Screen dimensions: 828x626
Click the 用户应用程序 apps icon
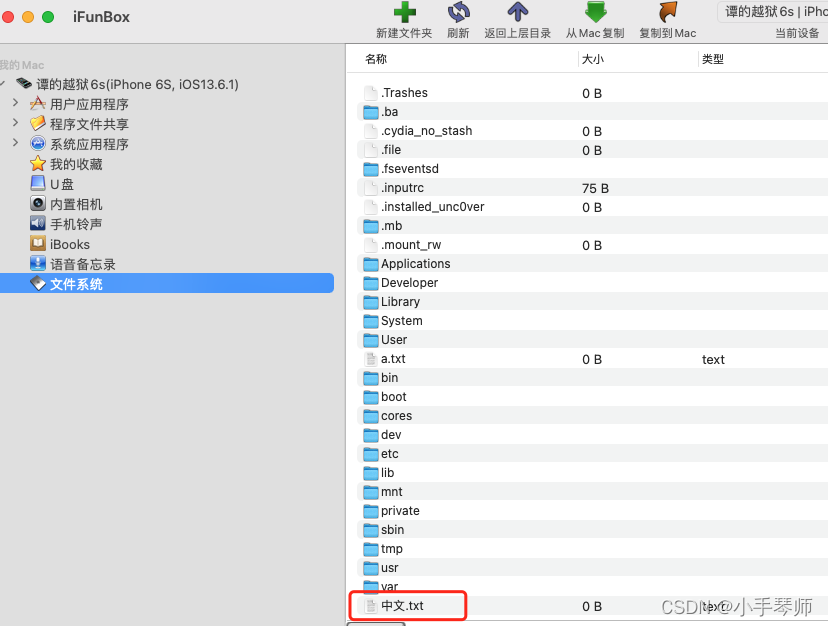point(37,104)
